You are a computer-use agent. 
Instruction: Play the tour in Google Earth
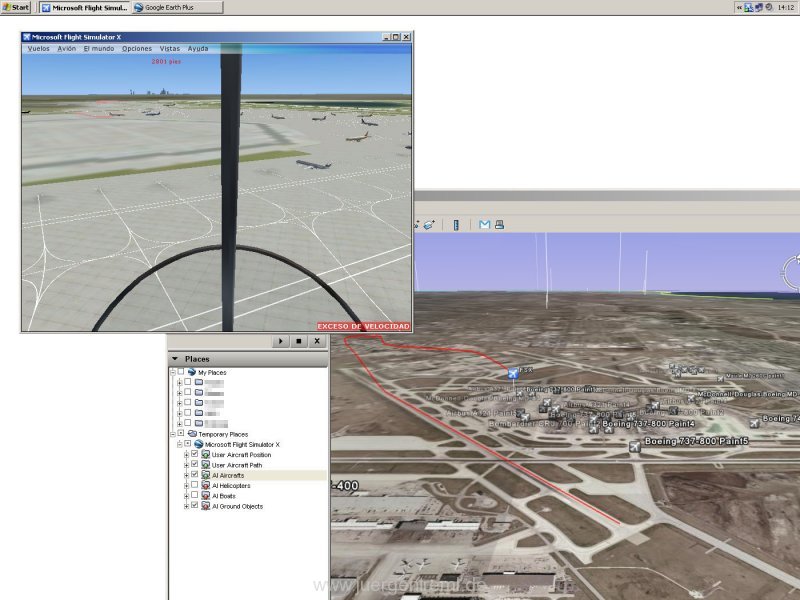click(280, 341)
